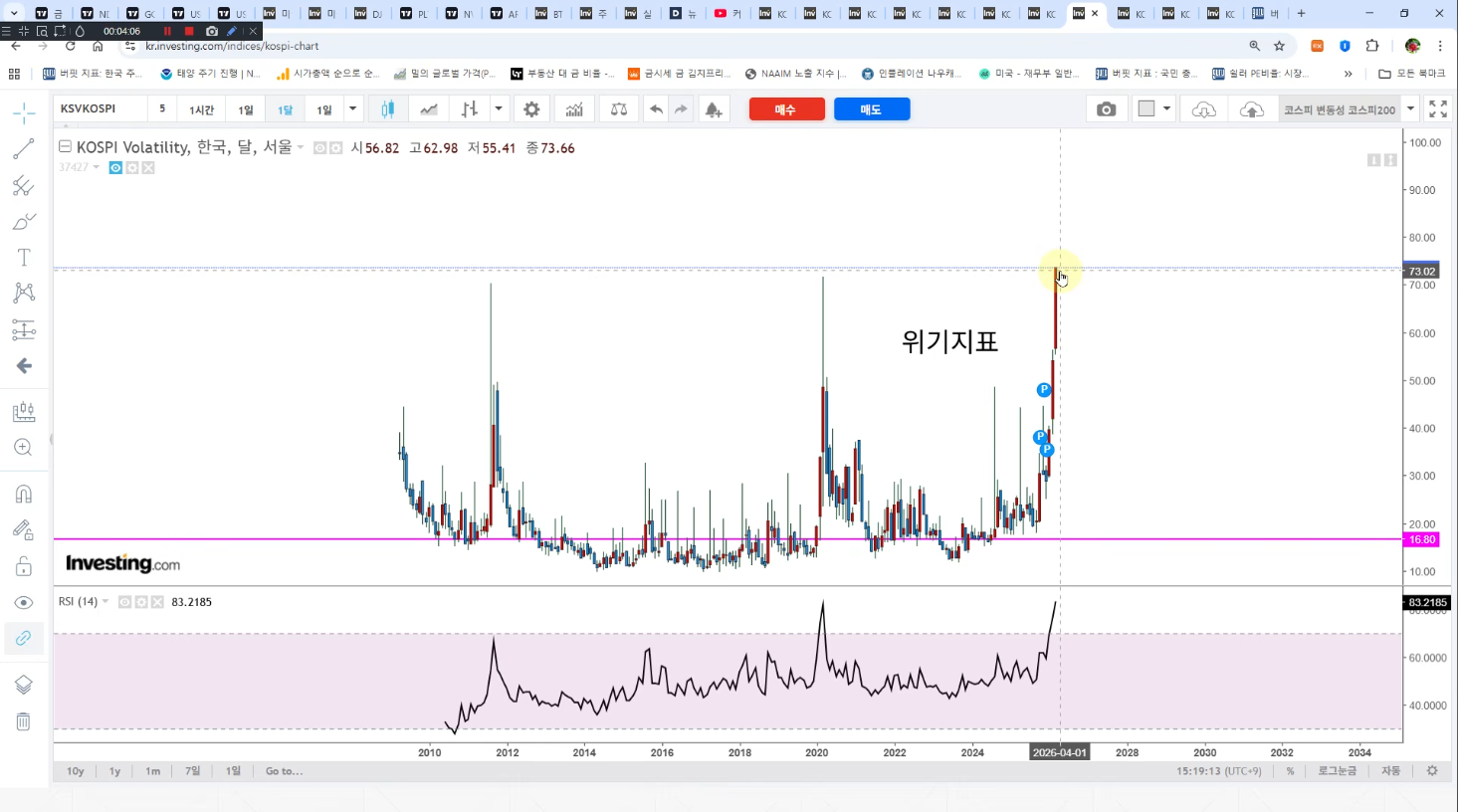Expand the chart style dropdown

pos(499,109)
